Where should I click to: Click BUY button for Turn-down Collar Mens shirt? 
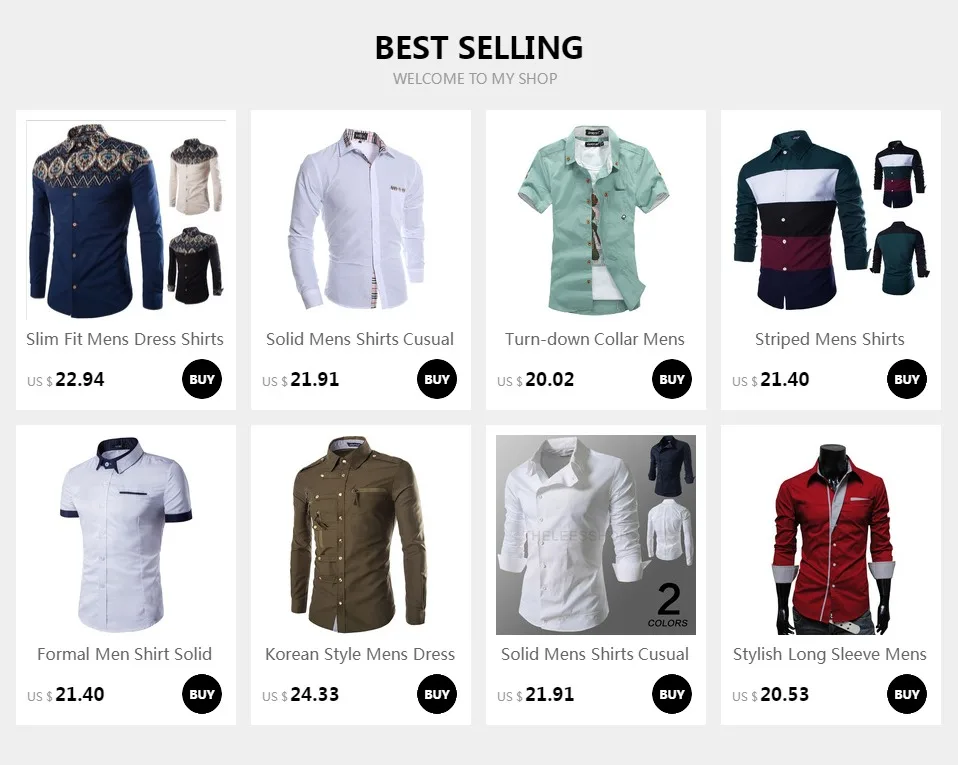point(671,379)
